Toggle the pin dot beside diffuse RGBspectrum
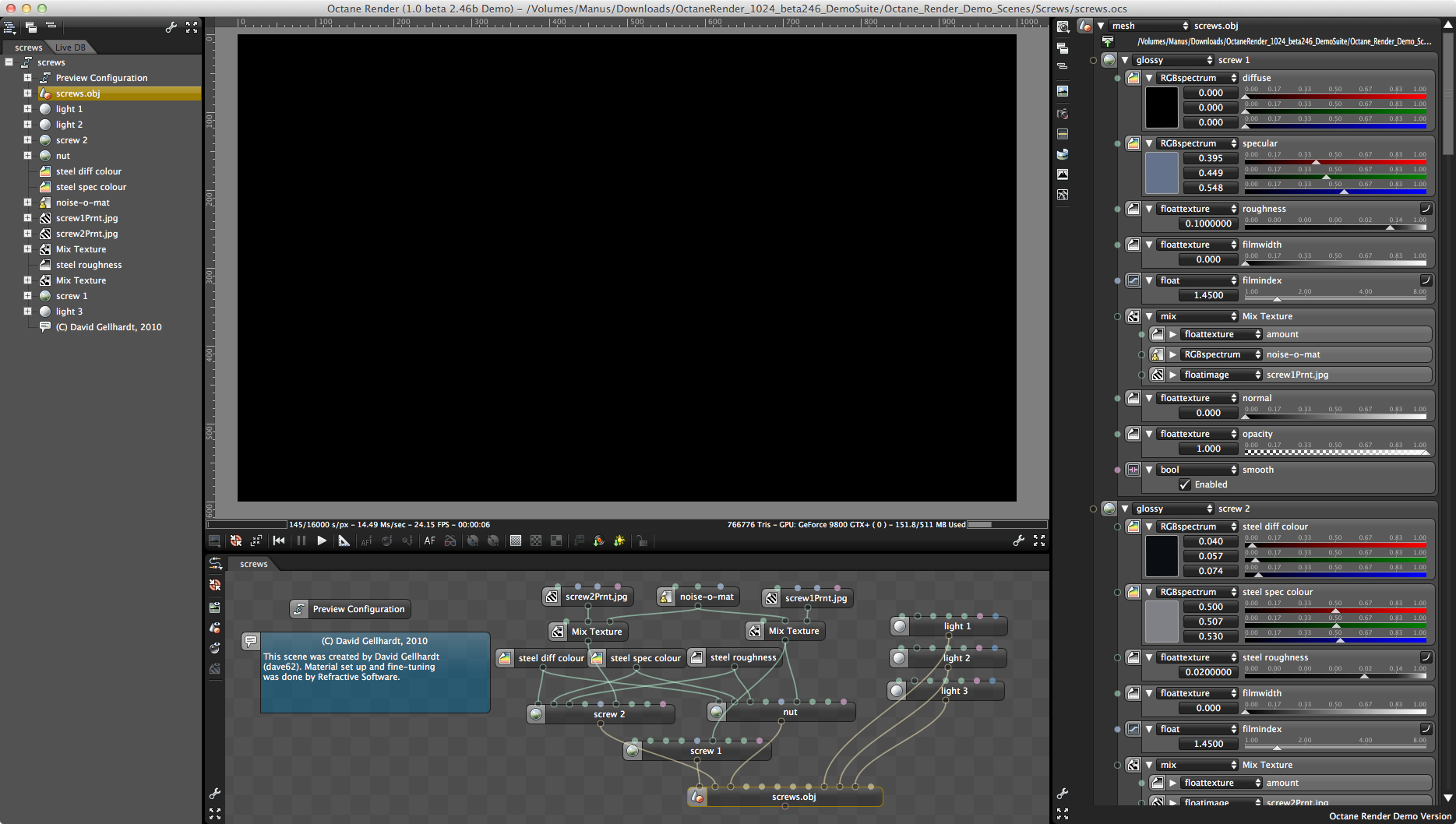Screen dimensions: 1456x824 click(x=1118, y=78)
